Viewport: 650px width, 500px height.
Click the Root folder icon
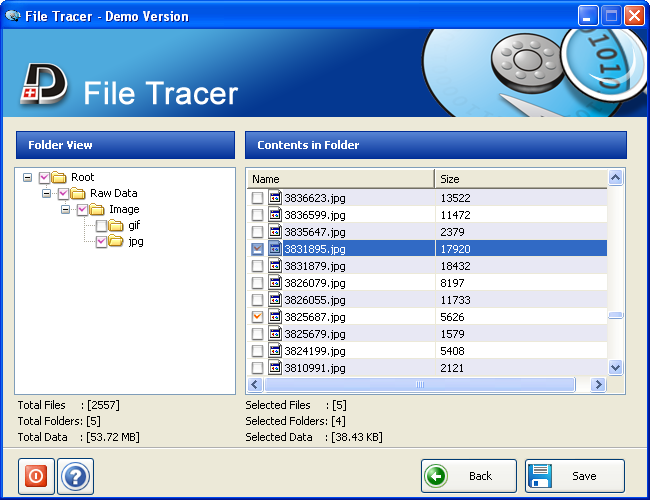point(59,177)
